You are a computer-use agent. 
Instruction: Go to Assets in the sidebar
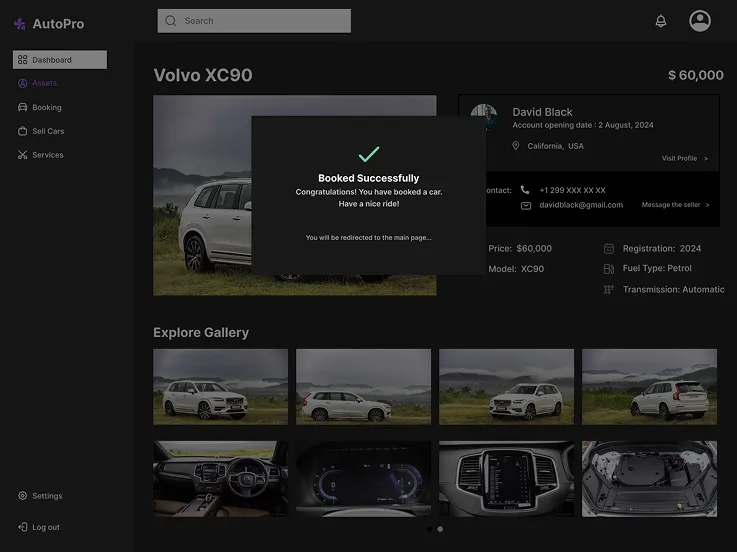pos(44,83)
